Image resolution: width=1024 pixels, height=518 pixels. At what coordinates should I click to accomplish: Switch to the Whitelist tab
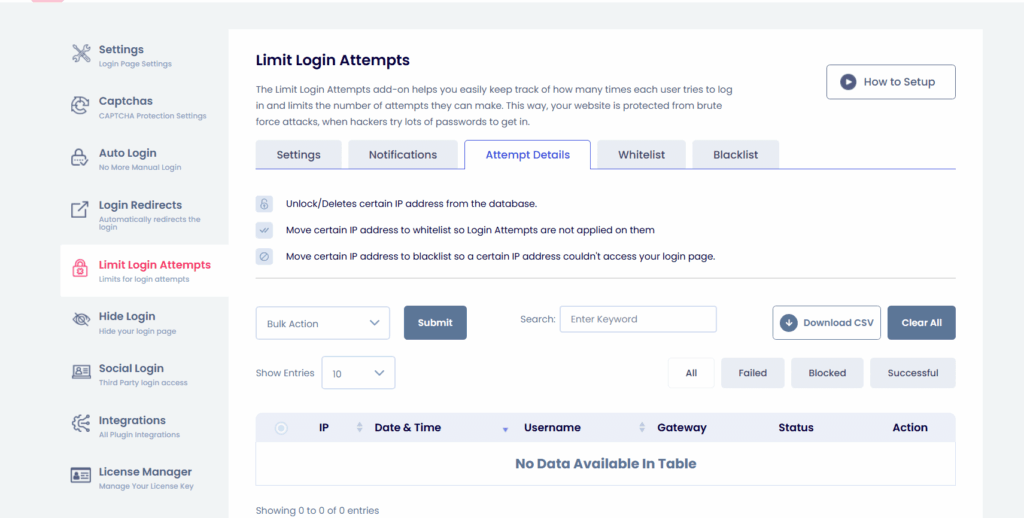[x=640, y=155]
